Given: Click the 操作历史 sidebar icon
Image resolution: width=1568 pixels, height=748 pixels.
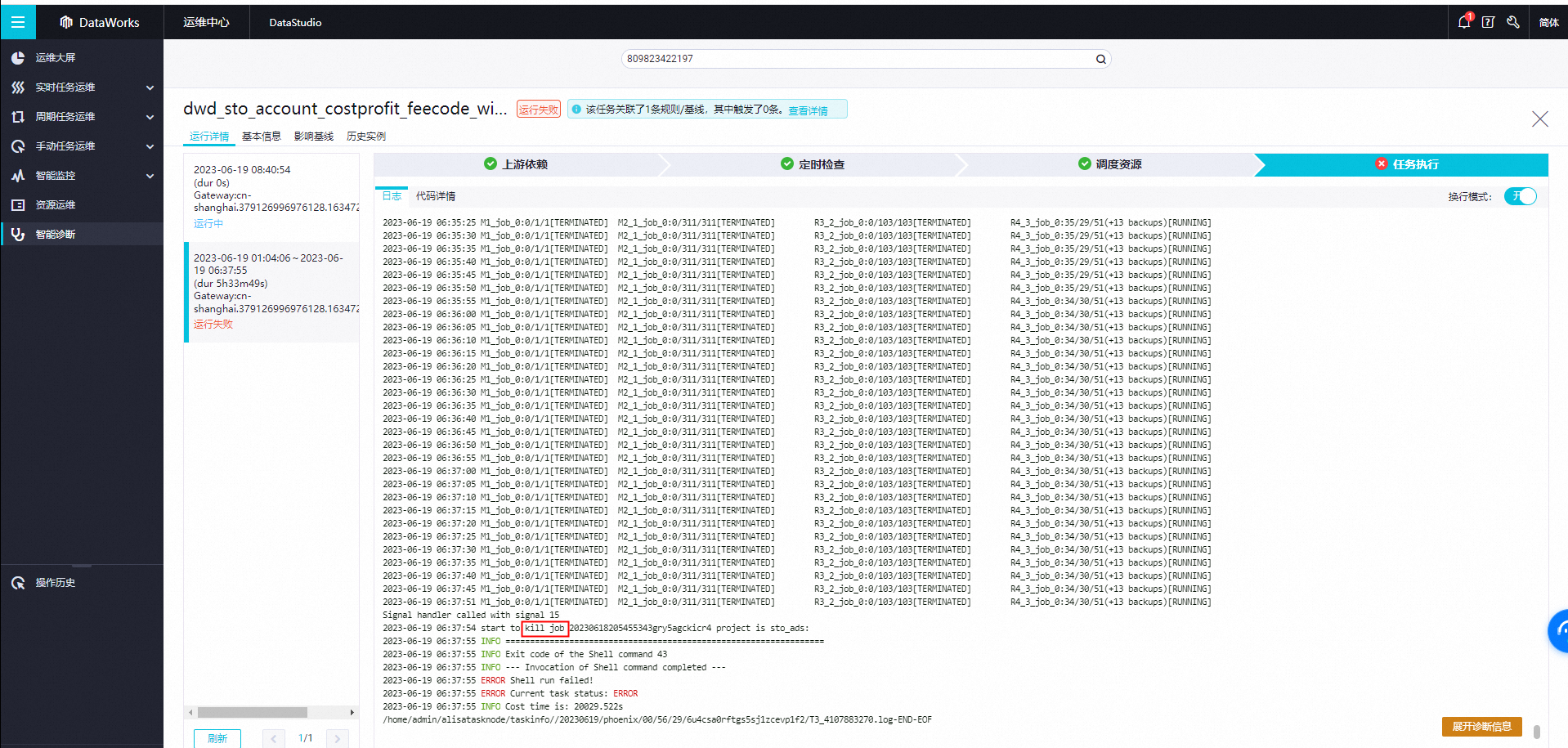Looking at the screenshot, I should tap(18, 583).
